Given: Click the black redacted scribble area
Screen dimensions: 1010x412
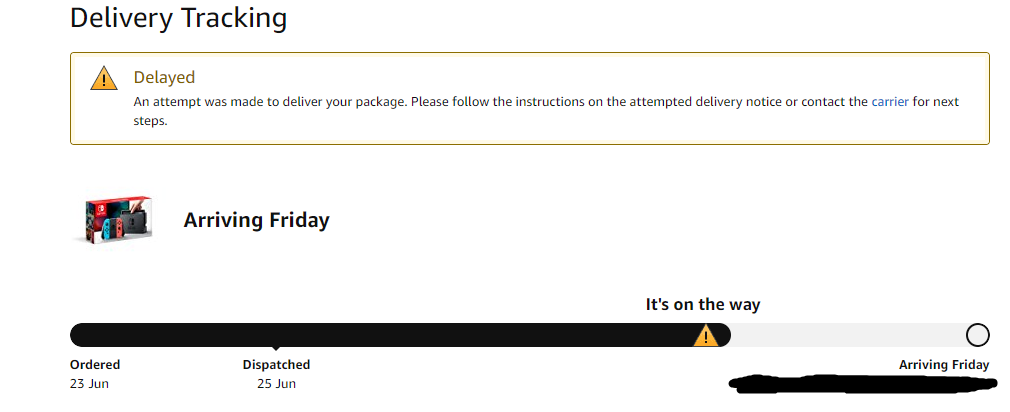Looking at the screenshot, I should pos(860,384).
